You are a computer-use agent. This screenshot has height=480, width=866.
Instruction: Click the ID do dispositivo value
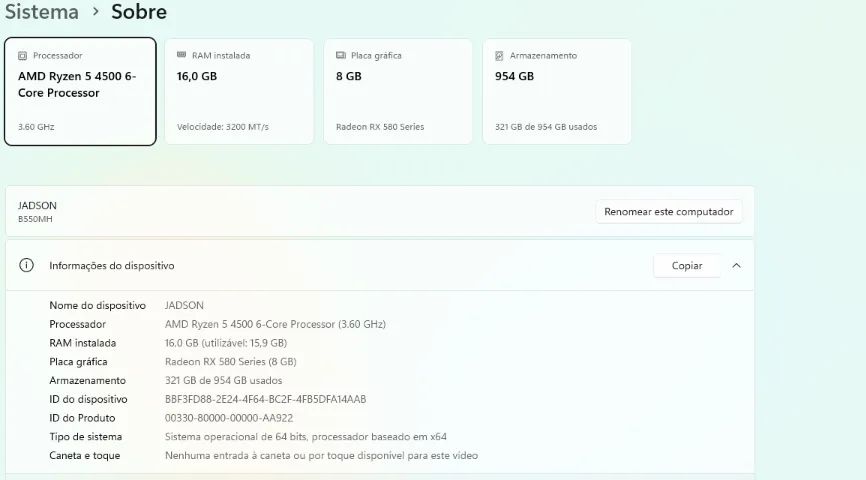(x=266, y=399)
